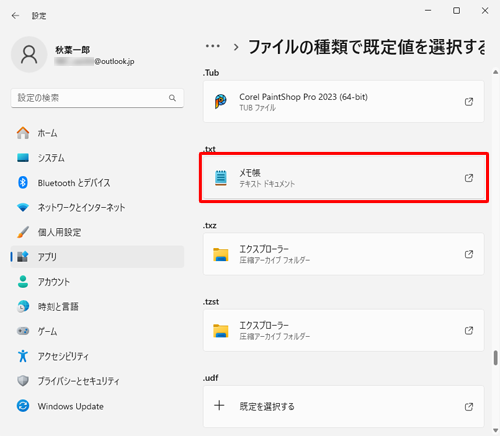Click external link icon for .txz エクスプローラー
The image size is (500, 436).
pyautogui.click(x=469, y=254)
